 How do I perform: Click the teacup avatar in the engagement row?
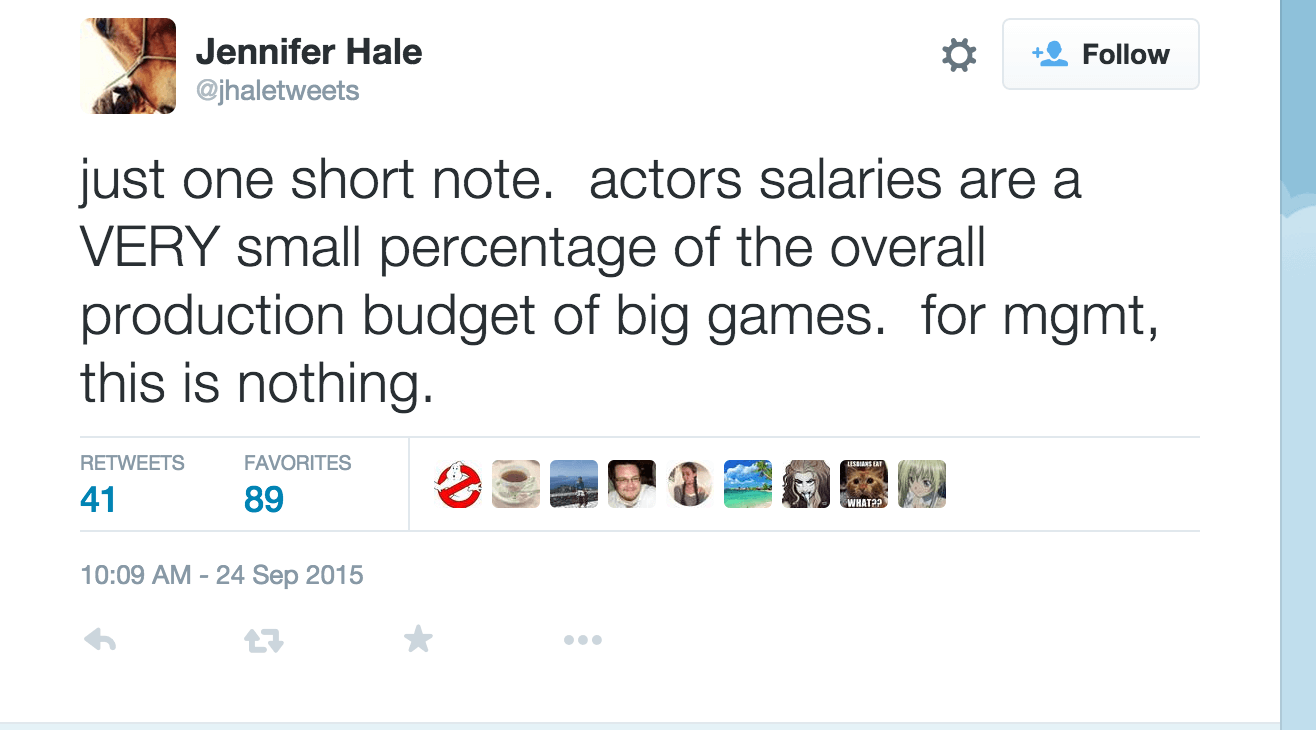point(516,484)
